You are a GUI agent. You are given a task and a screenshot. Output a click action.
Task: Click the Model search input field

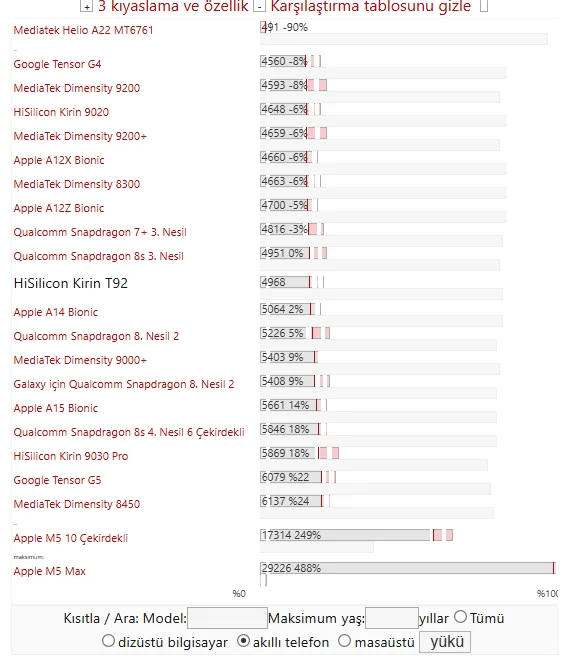[x=227, y=618]
